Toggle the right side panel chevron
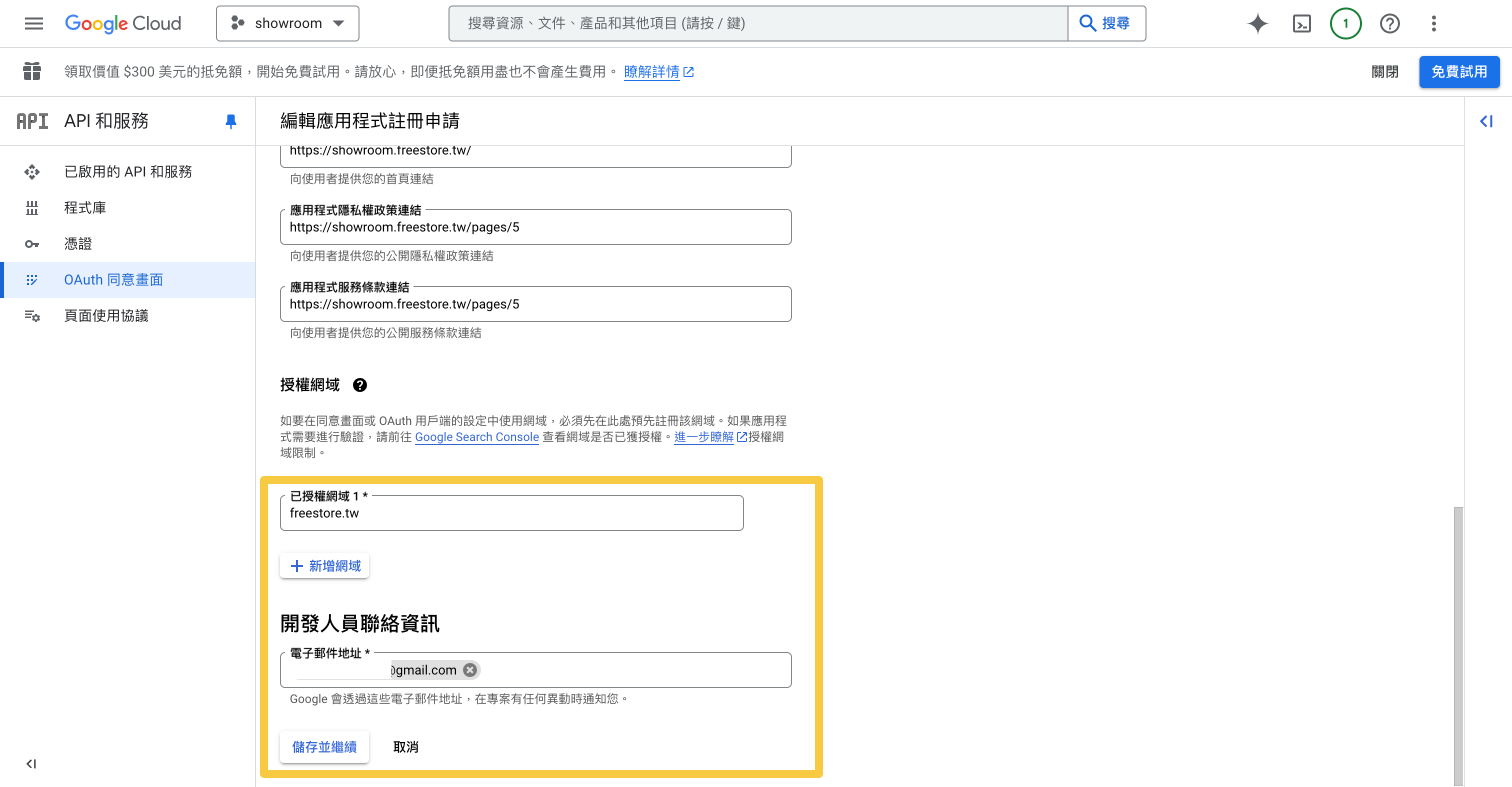Image resolution: width=1512 pixels, height=787 pixels. 1486,121
